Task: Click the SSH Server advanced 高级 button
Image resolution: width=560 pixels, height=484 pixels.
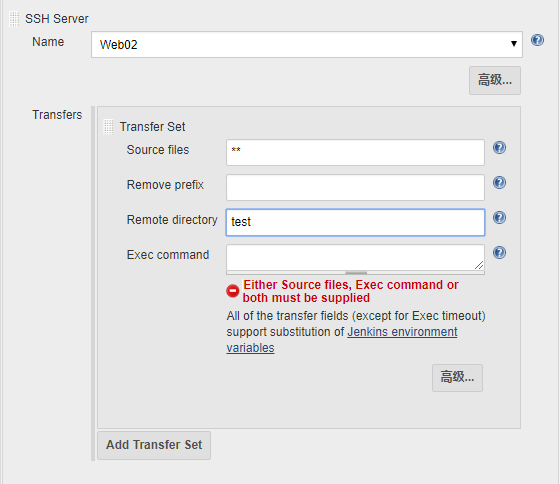Action: [x=495, y=80]
